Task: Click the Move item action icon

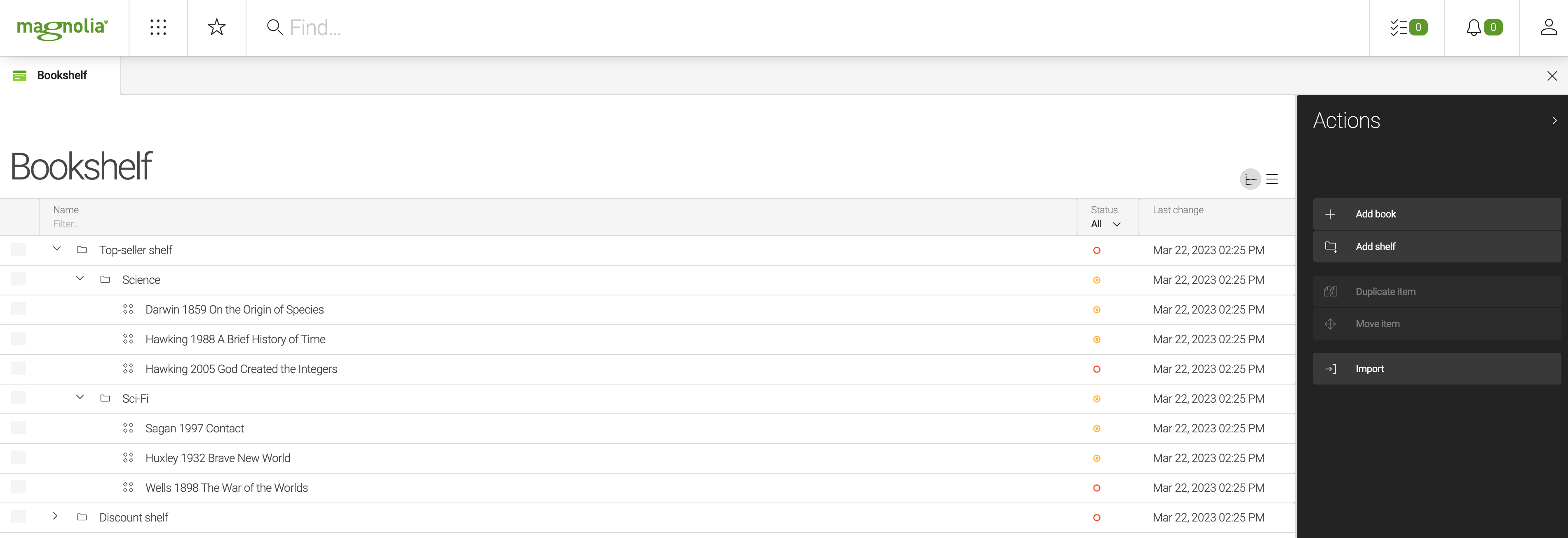Action: (x=1330, y=324)
